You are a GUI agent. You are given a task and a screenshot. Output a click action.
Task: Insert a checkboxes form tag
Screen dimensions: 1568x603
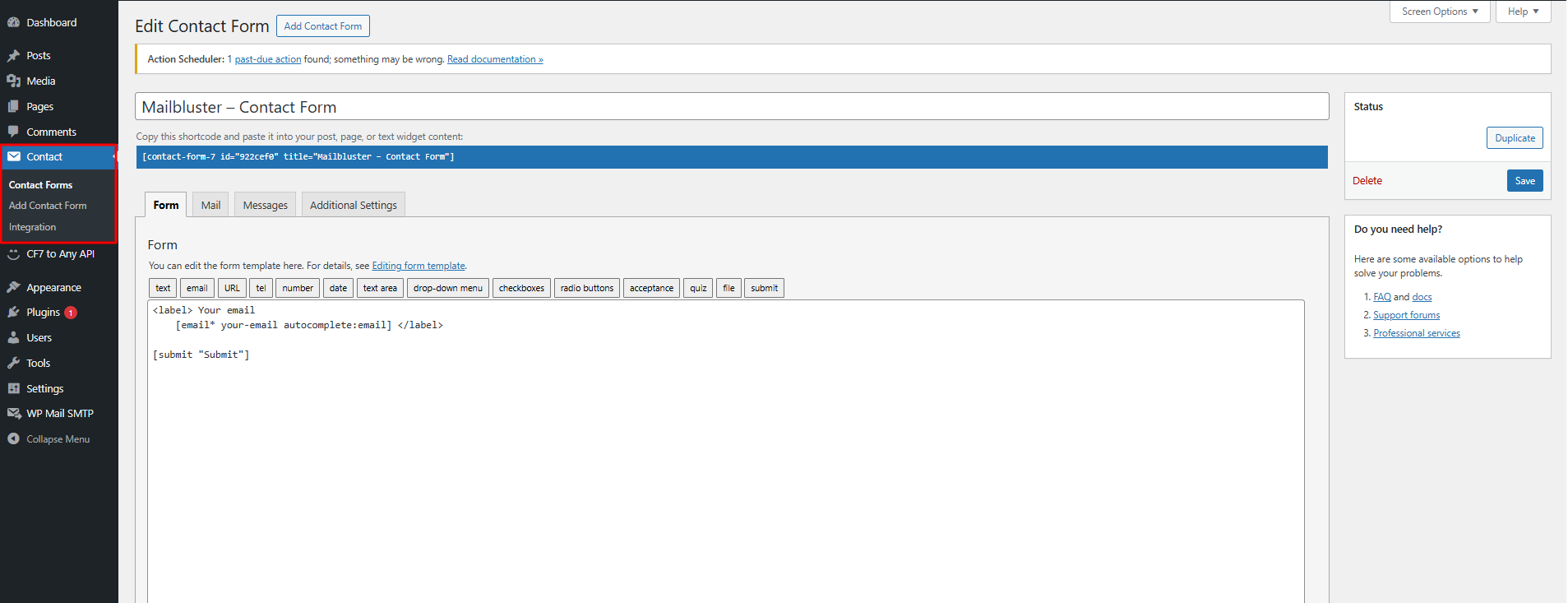tap(521, 288)
